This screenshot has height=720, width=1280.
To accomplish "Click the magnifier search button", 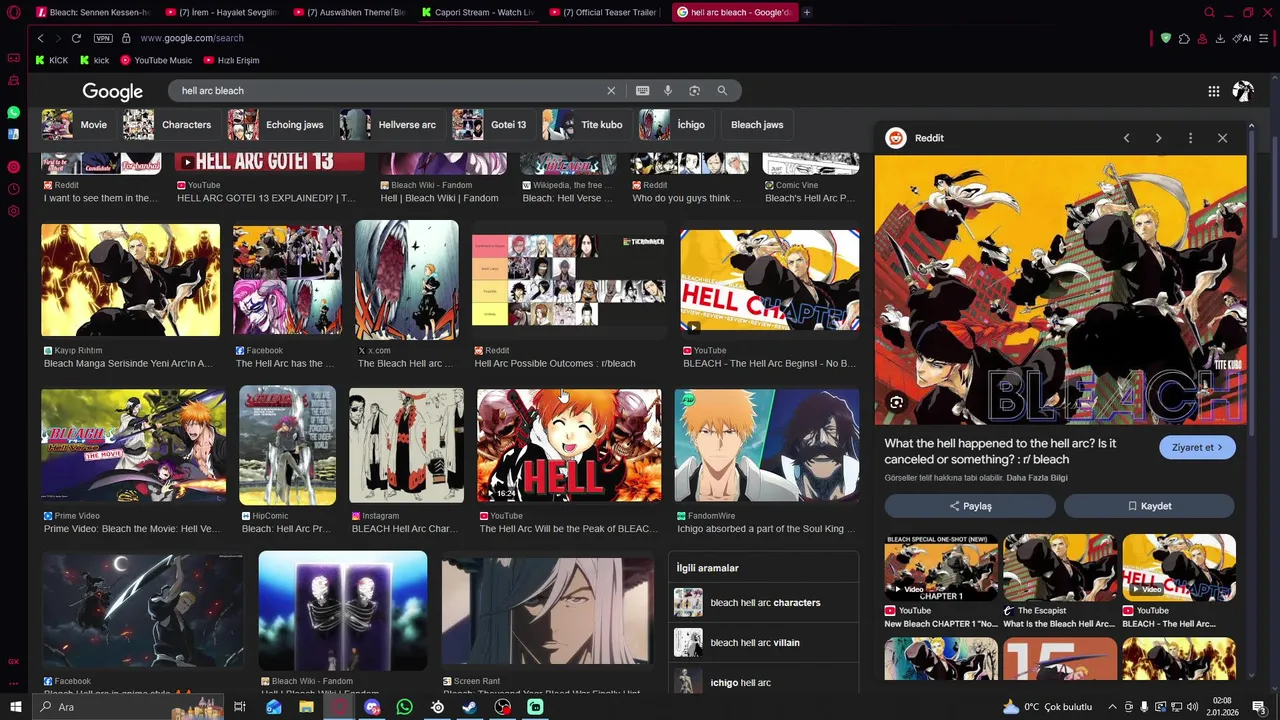I will 722,90.
